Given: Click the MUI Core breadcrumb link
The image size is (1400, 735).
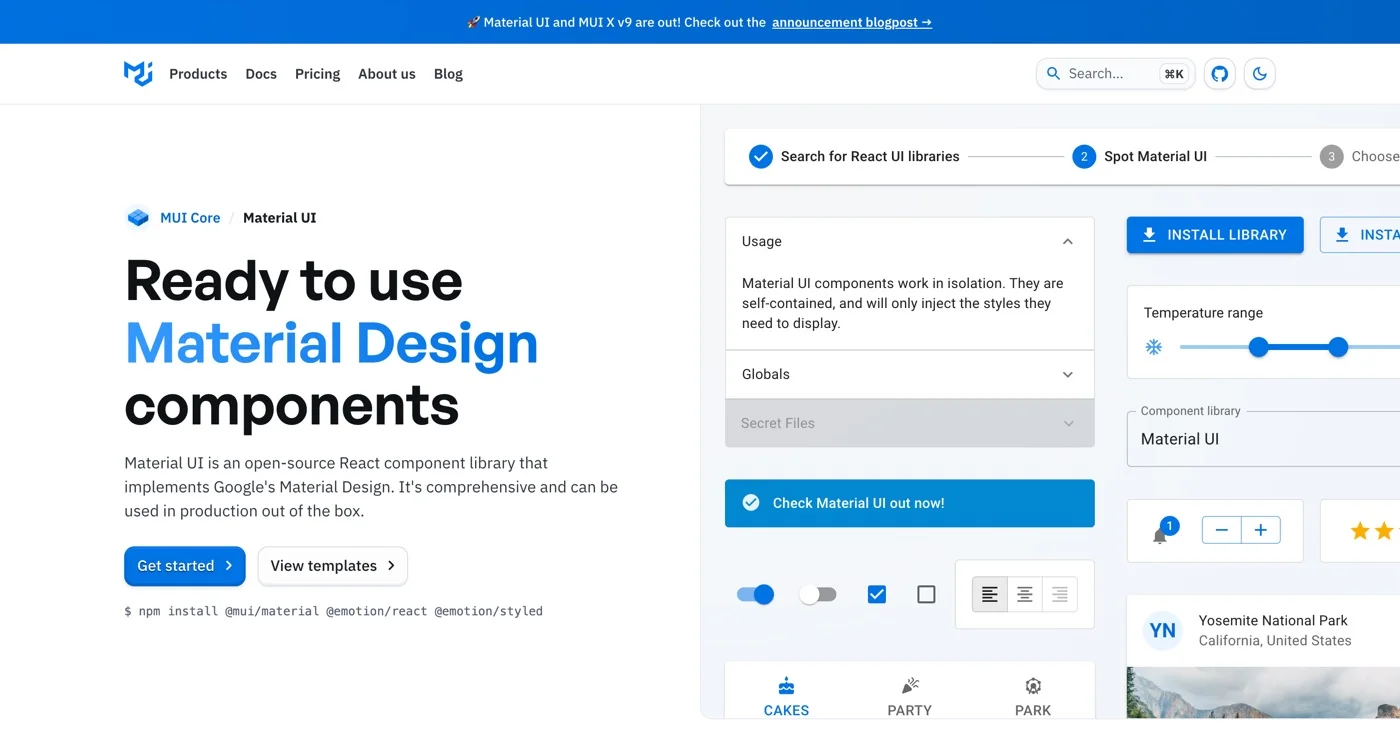Looking at the screenshot, I should (190, 217).
